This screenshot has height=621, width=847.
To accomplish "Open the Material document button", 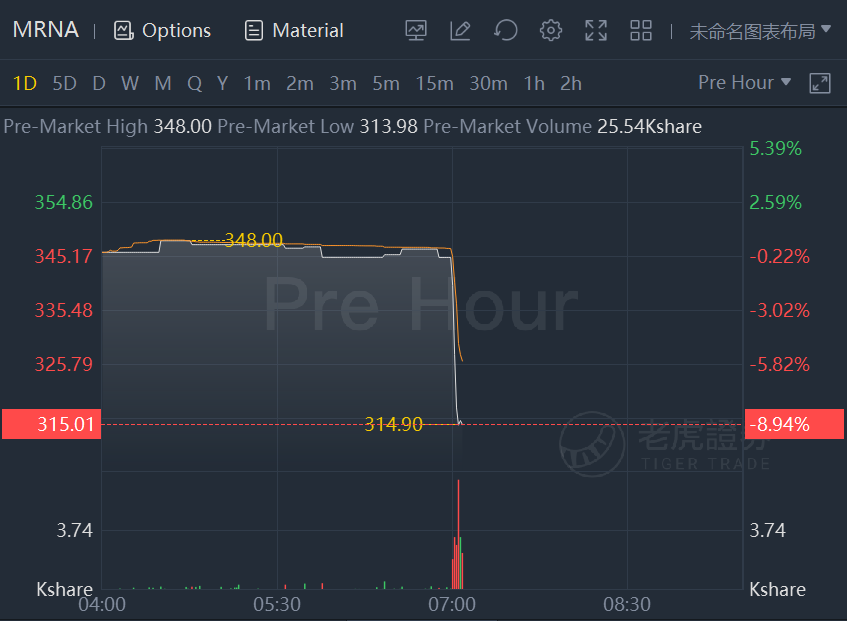I will click(294, 30).
